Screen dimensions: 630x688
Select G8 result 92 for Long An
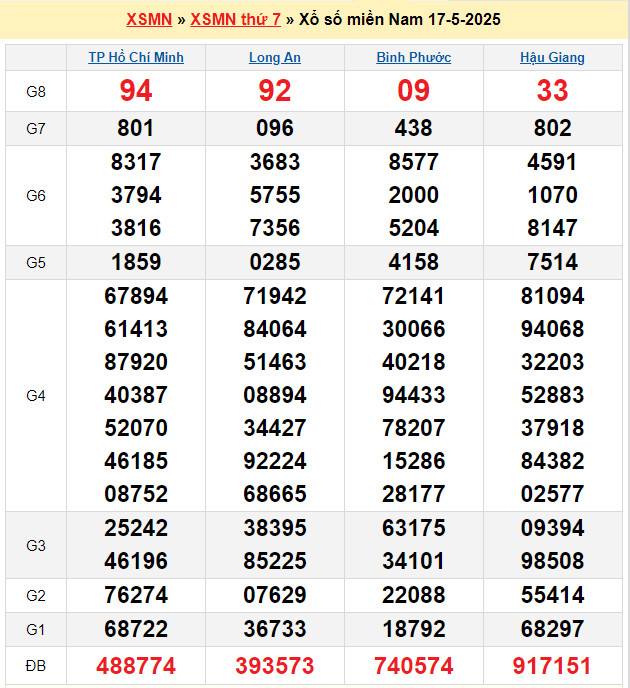[x=275, y=91]
